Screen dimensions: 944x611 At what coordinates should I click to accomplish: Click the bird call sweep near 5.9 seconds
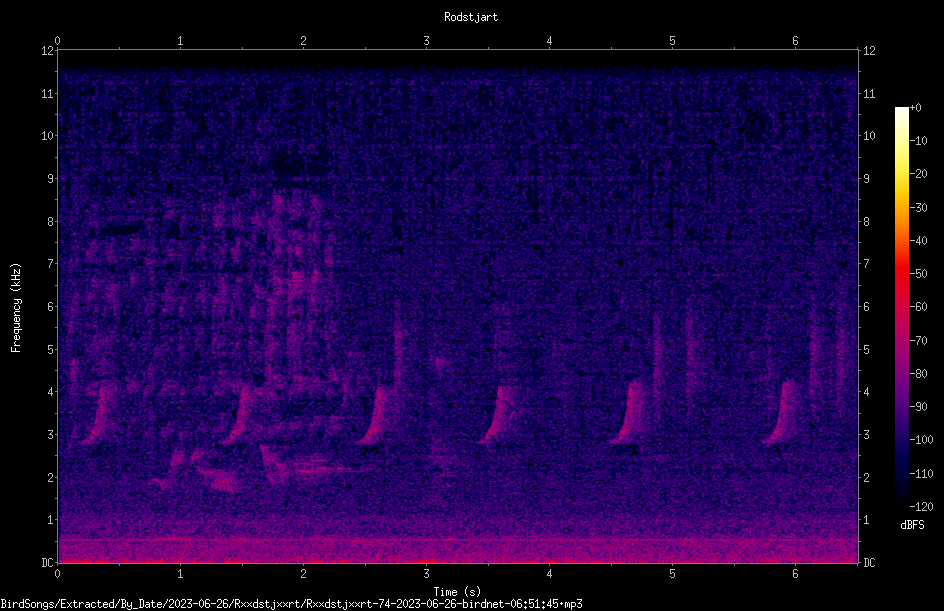click(781, 412)
